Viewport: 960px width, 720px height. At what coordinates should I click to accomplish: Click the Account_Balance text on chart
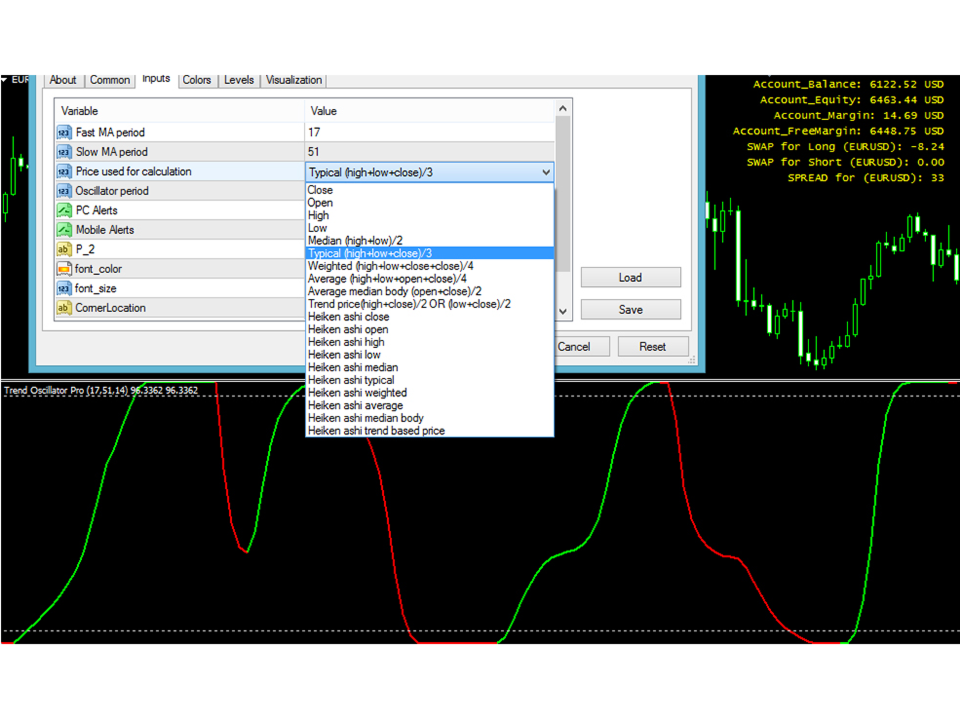848,84
